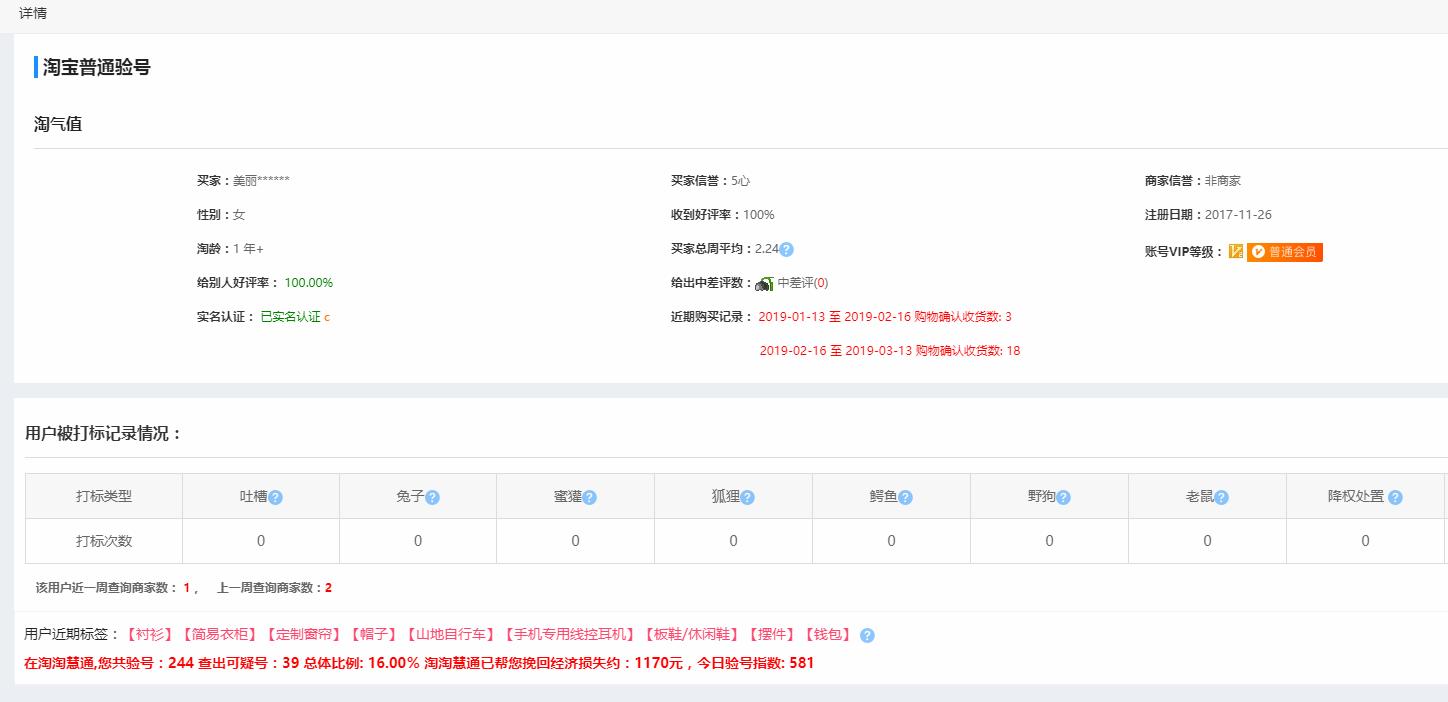Click help icon beside 蜜獾 column header

pyautogui.click(x=590, y=497)
